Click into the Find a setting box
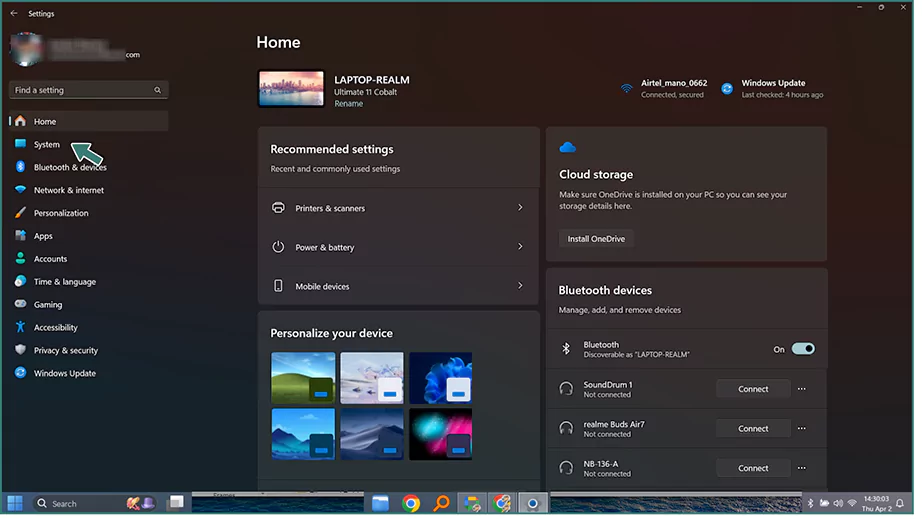Image resolution: width=922 pixels, height=519 pixels. coord(89,91)
